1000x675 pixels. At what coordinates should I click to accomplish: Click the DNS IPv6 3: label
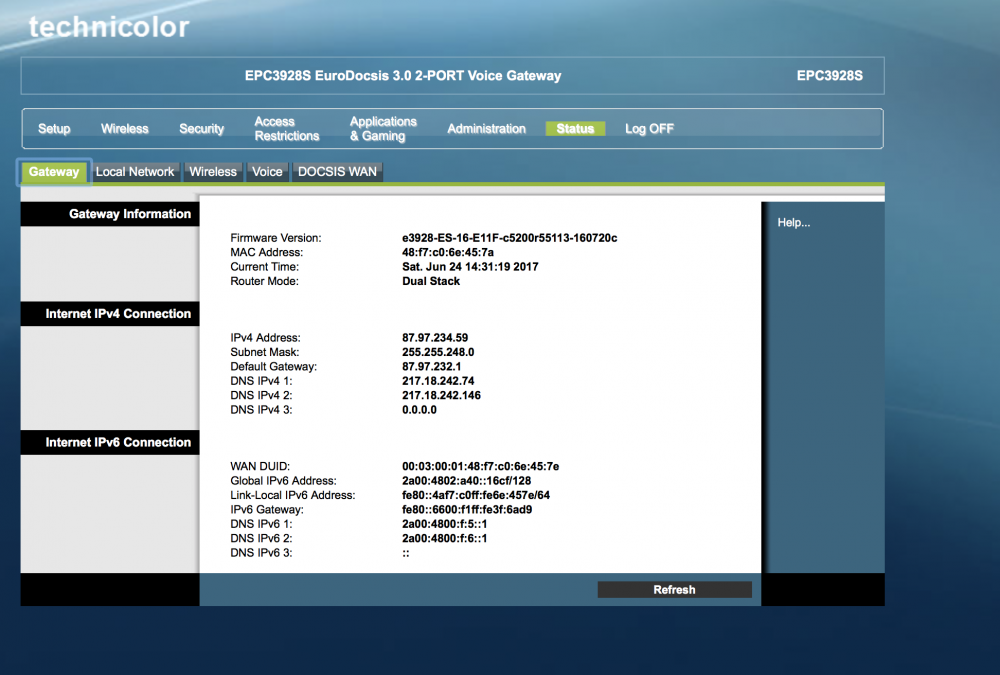click(261, 553)
